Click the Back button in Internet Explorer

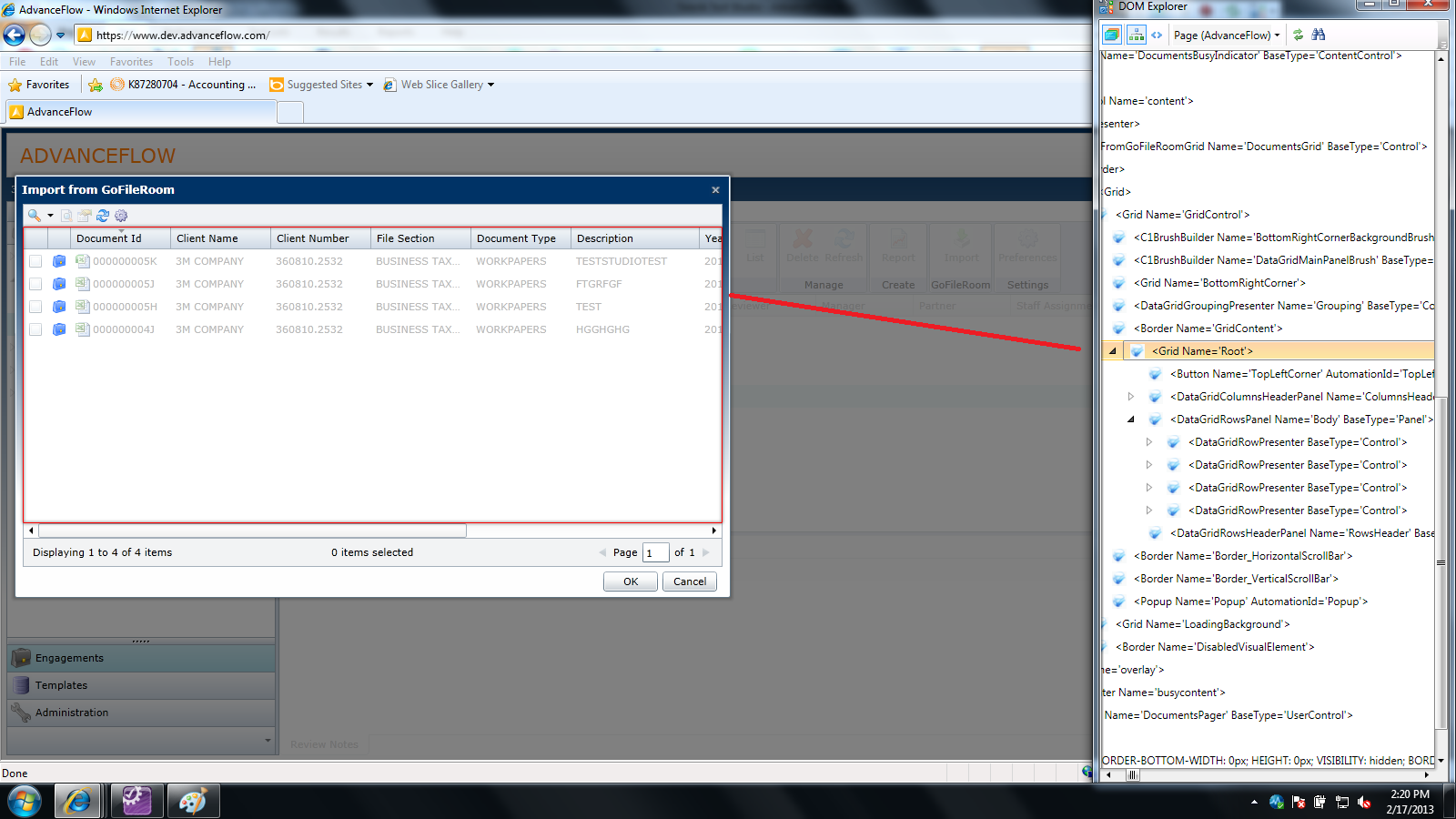click(14, 35)
